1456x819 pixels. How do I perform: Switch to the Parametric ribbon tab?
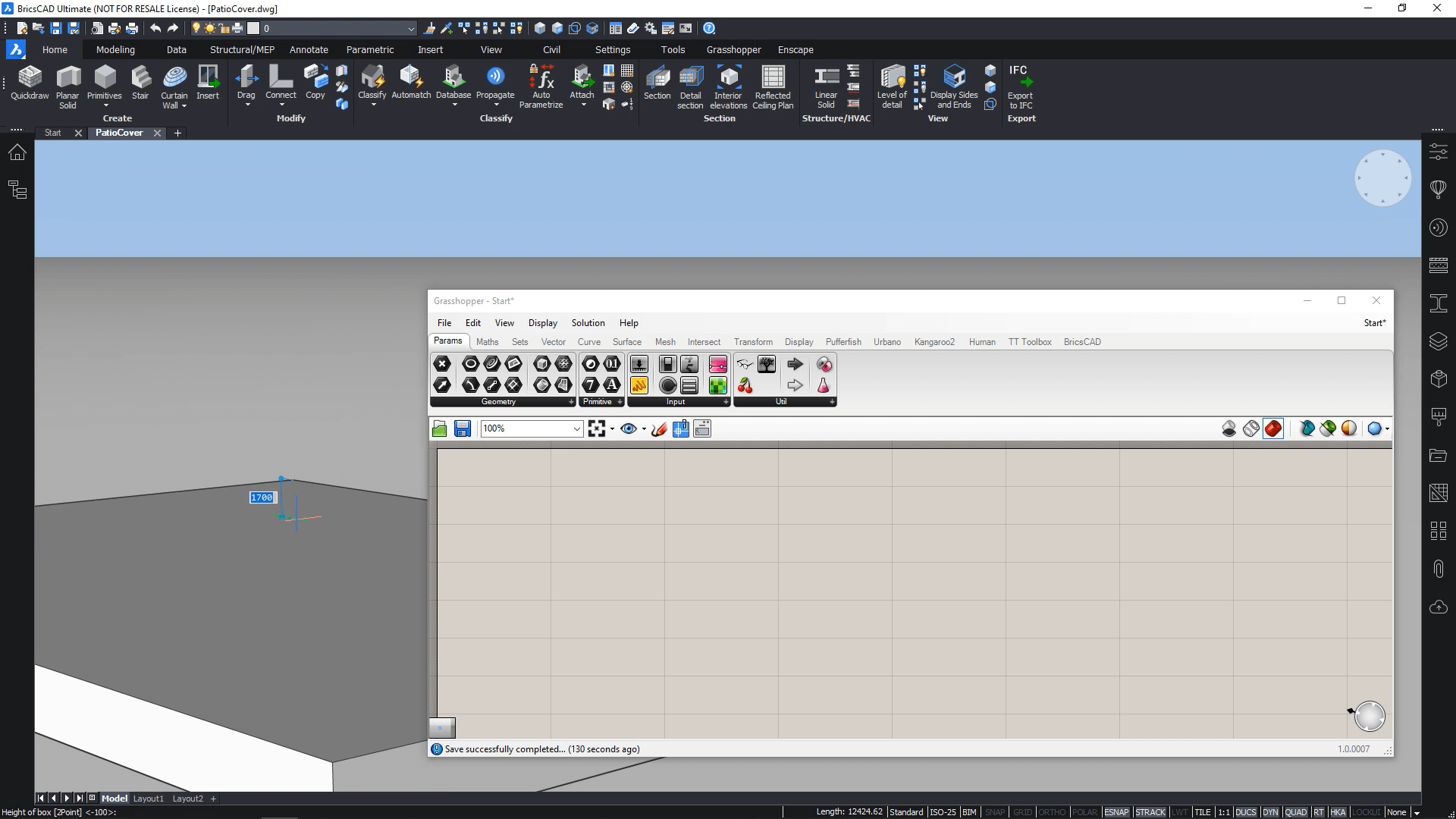pyautogui.click(x=369, y=50)
